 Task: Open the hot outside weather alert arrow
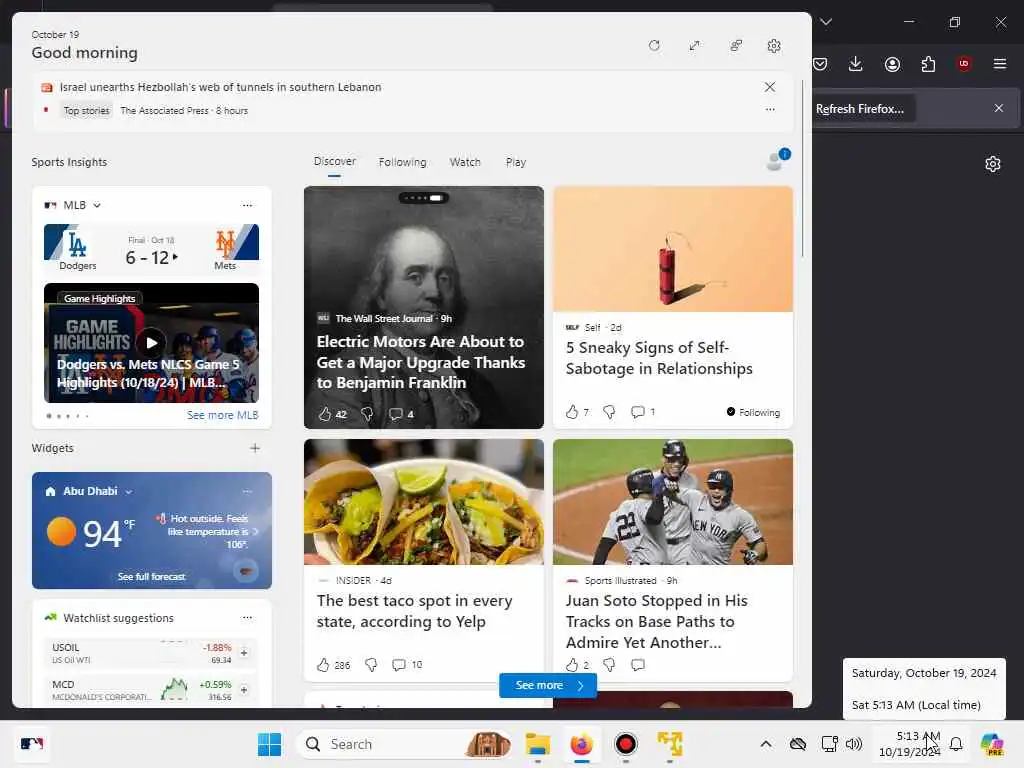[x=255, y=532]
